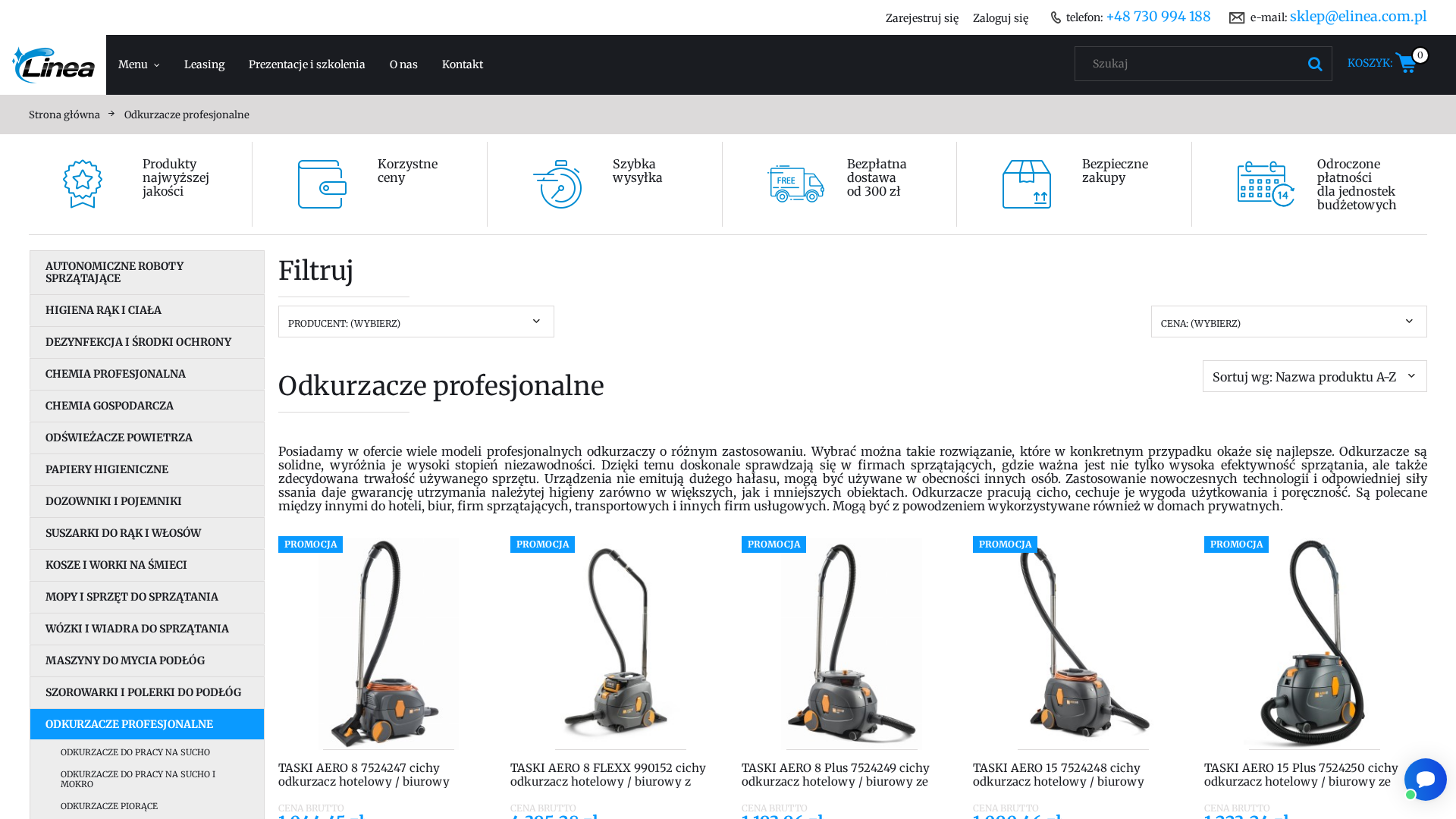This screenshot has height=819, width=1456.
Task: Click the calendar deferred payment icon
Action: (1266, 184)
